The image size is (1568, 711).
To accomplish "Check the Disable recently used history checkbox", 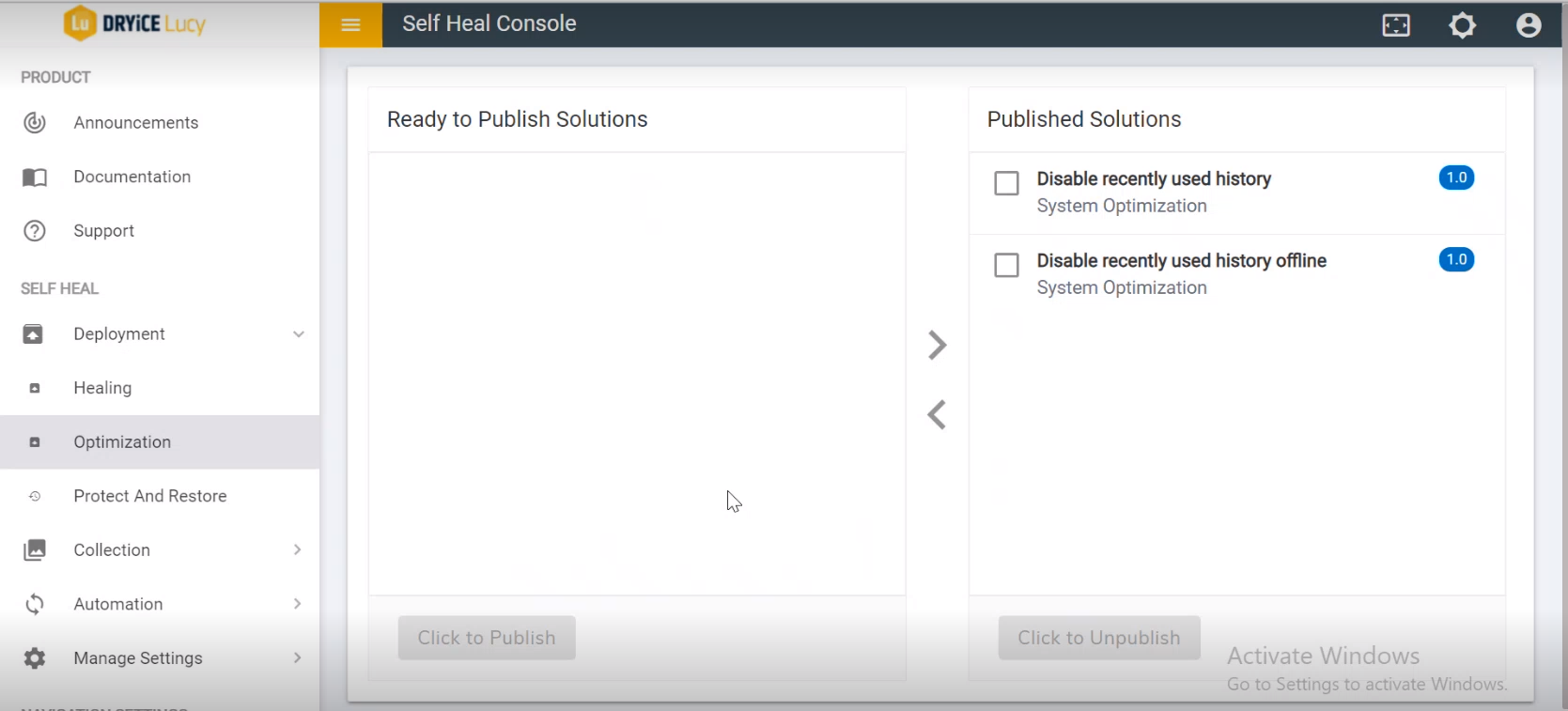I will tap(1006, 183).
